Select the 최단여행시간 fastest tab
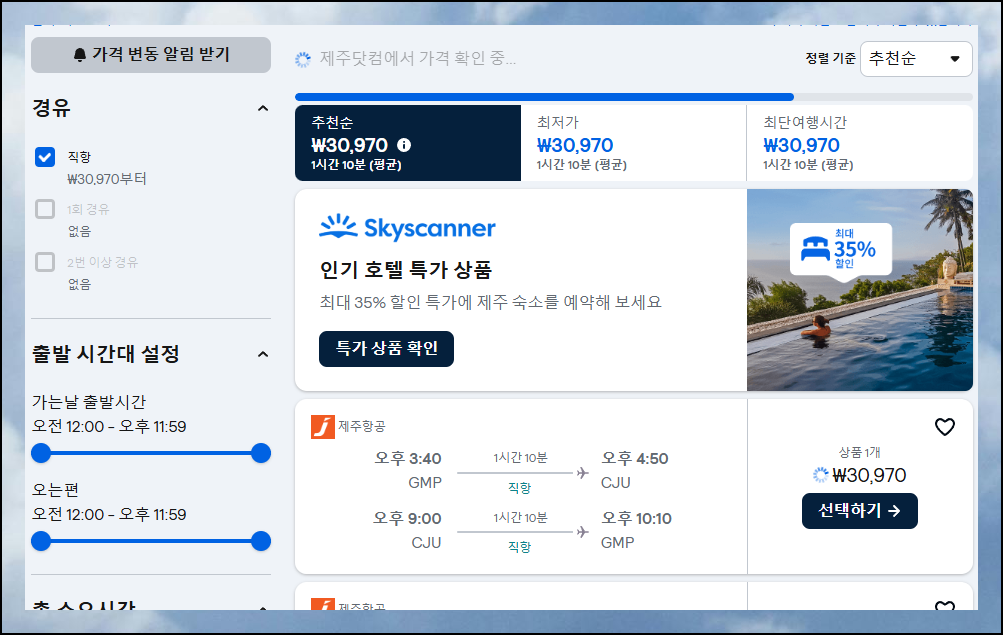The height and width of the screenshot is (635, 1003). click(860, 143)
